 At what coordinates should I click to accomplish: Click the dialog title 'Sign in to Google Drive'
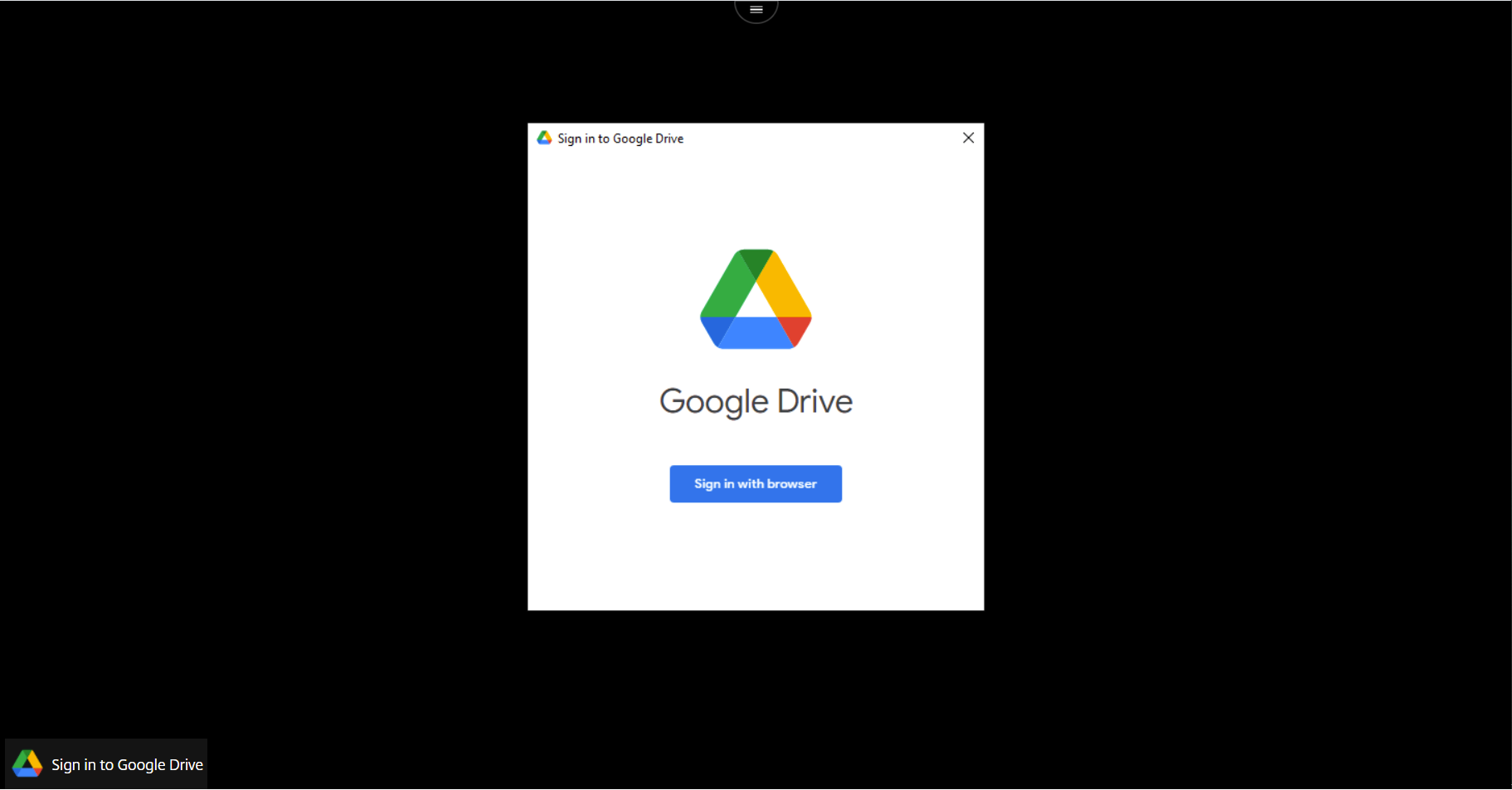620,138
